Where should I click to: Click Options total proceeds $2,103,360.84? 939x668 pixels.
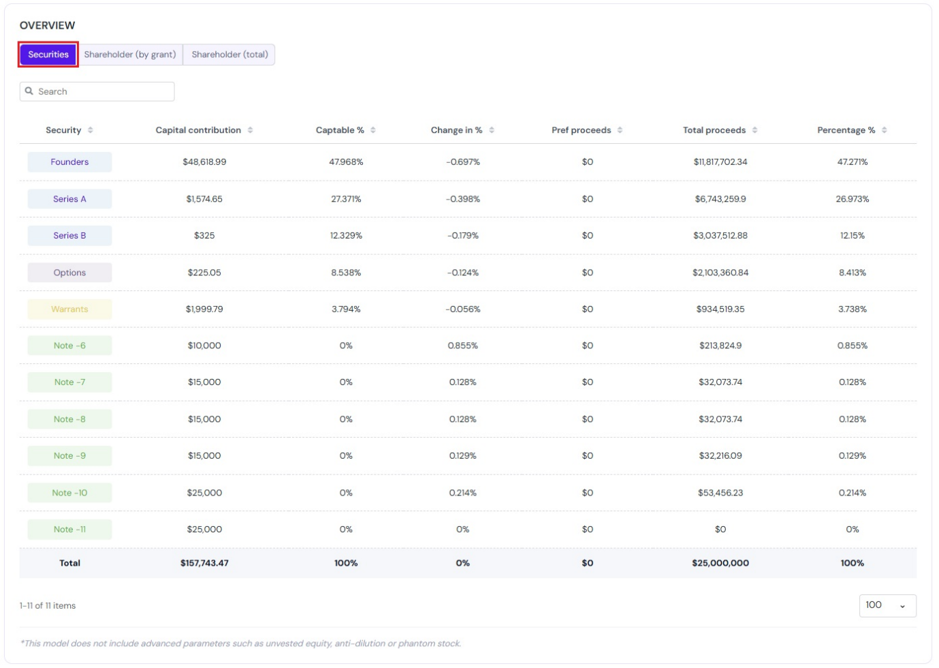pyautogui.click(x=720, y=273)
